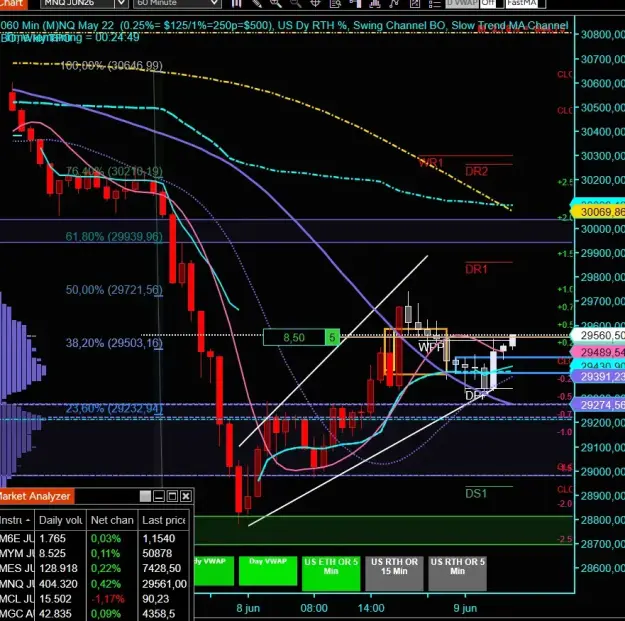Select the Market Analyzer window title tab

pyautogui.click(x=36, y=496)
